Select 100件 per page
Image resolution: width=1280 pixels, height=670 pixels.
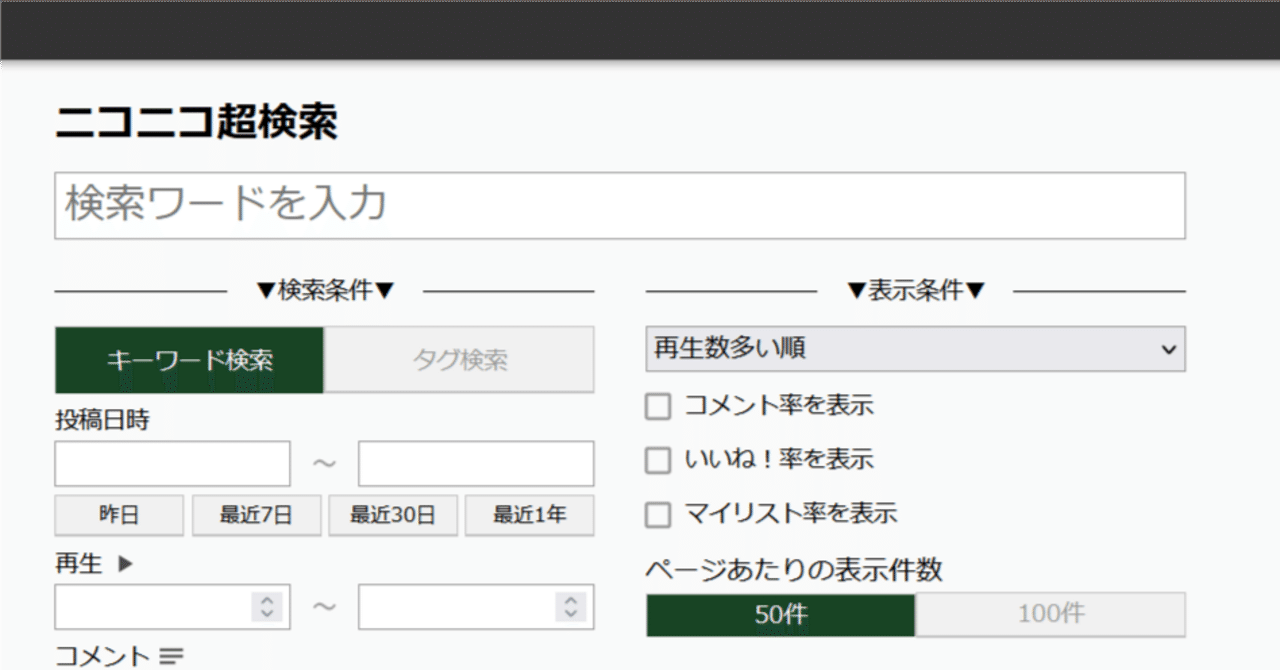[1050, 614]
